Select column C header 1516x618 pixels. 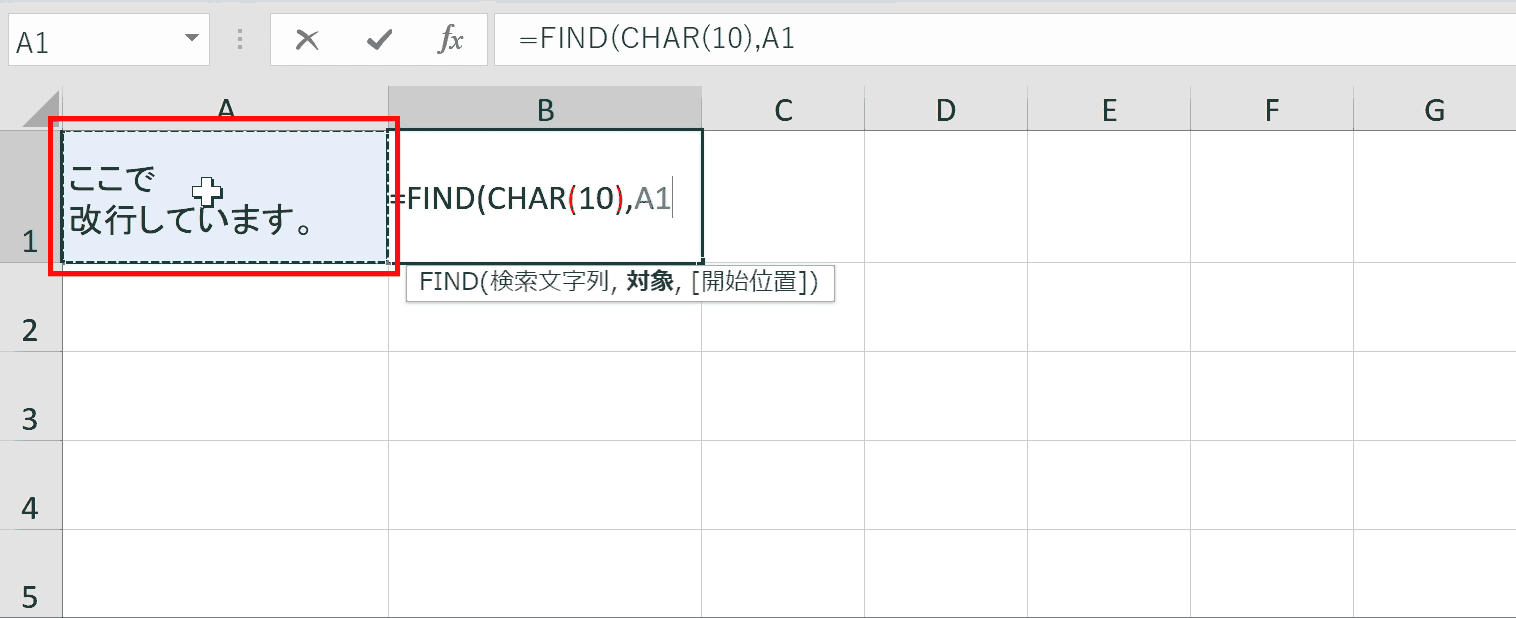pos(783,109)
